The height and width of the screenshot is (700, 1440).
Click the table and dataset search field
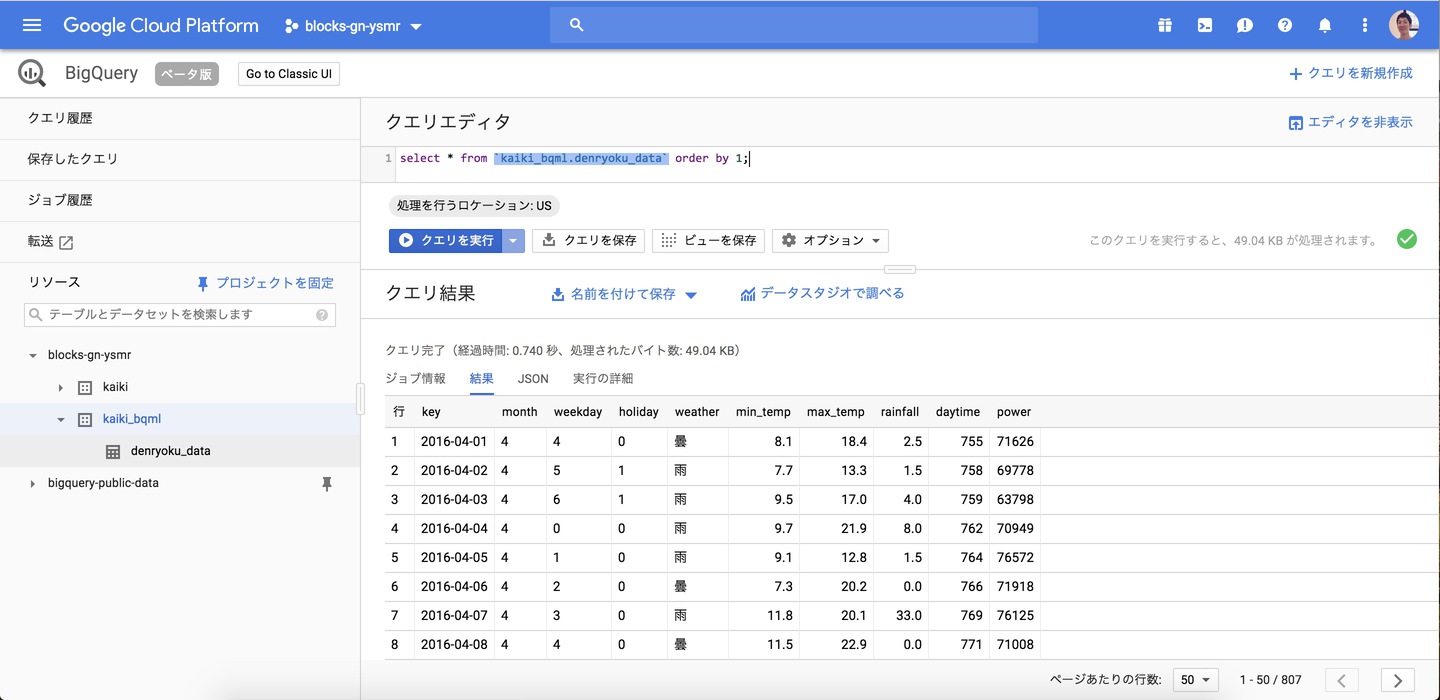(x=180, y=315)
